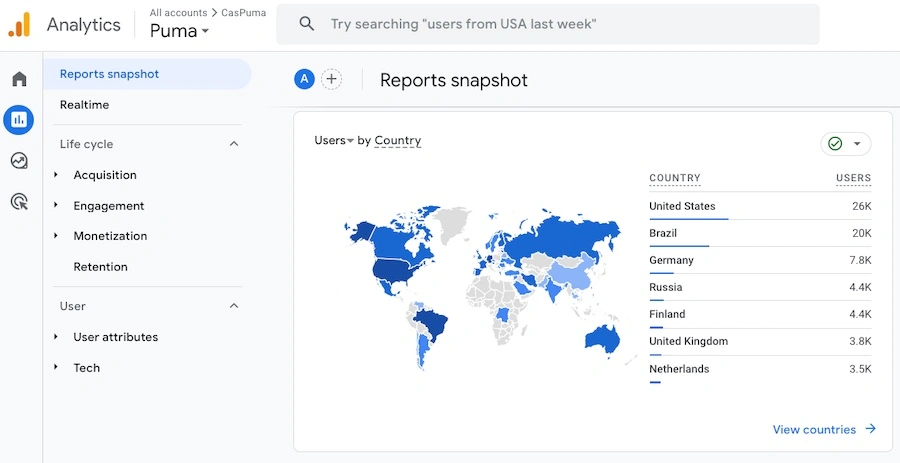This screenshot has width=900, height=463.
Task: Open the Users metric dropdown
Action: click(x=333, y=141)
